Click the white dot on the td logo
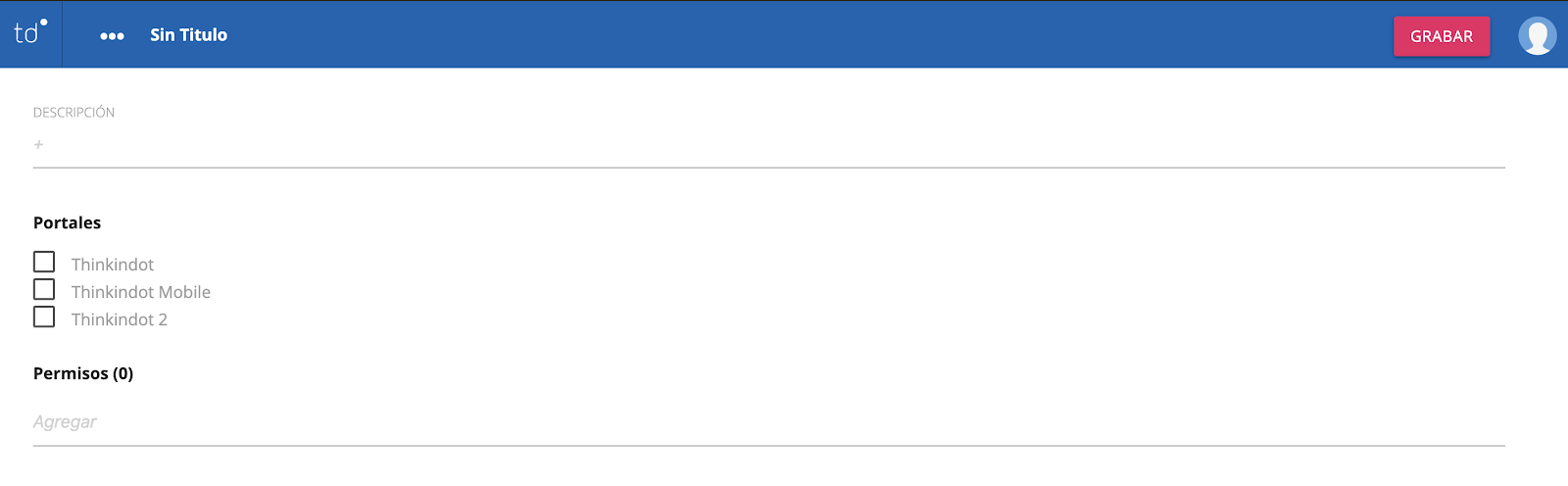The width and height of the screenshot is (1568, 486). (44, 22)
